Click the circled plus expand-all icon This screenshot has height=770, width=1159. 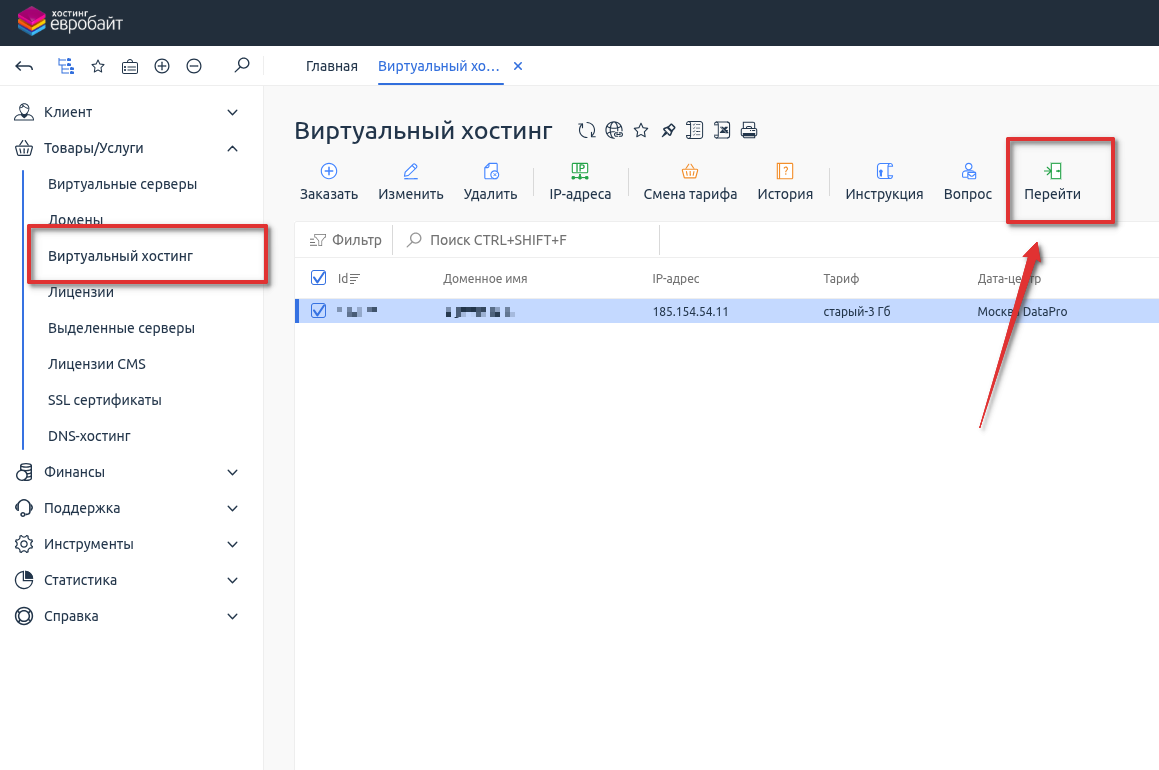click(x=162, y=67)
